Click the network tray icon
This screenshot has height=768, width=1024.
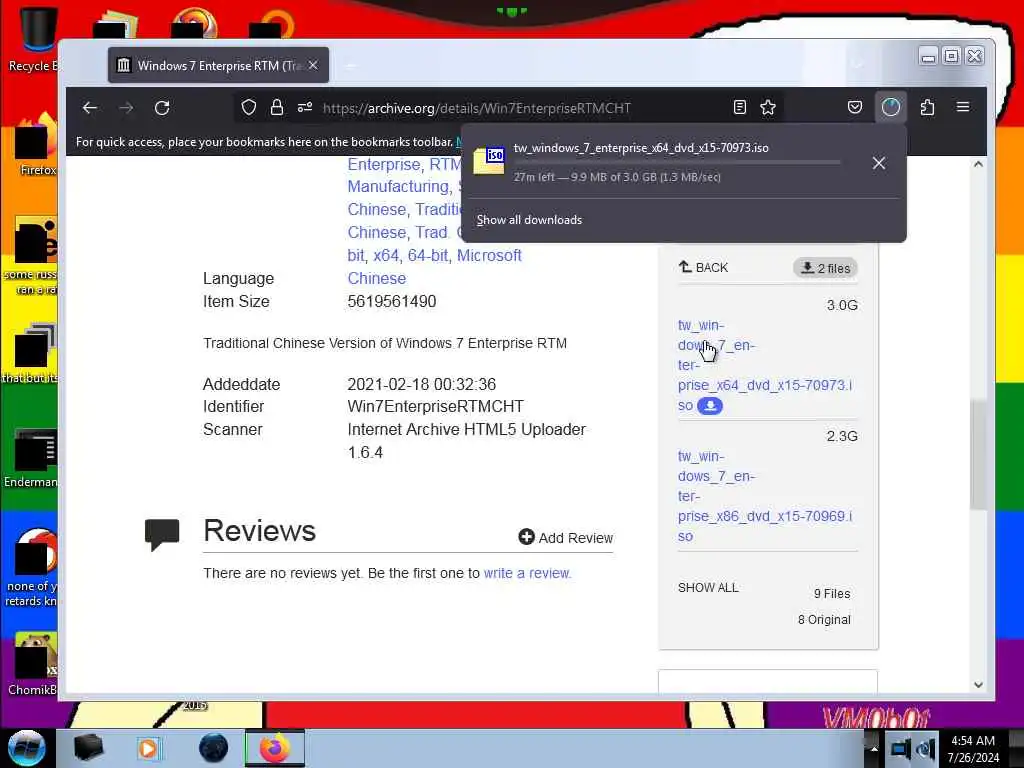point(900,749)
